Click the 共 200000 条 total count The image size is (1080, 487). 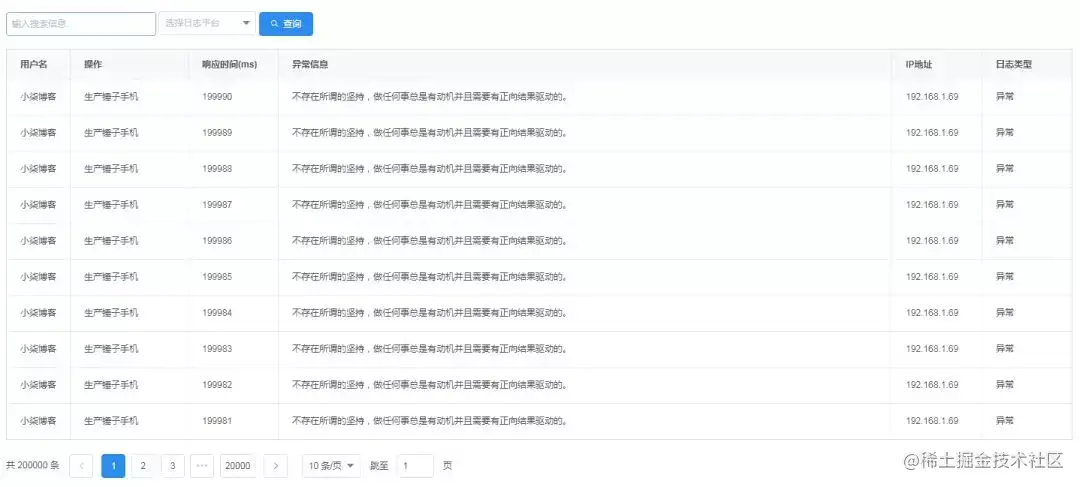tap(32, 466)
